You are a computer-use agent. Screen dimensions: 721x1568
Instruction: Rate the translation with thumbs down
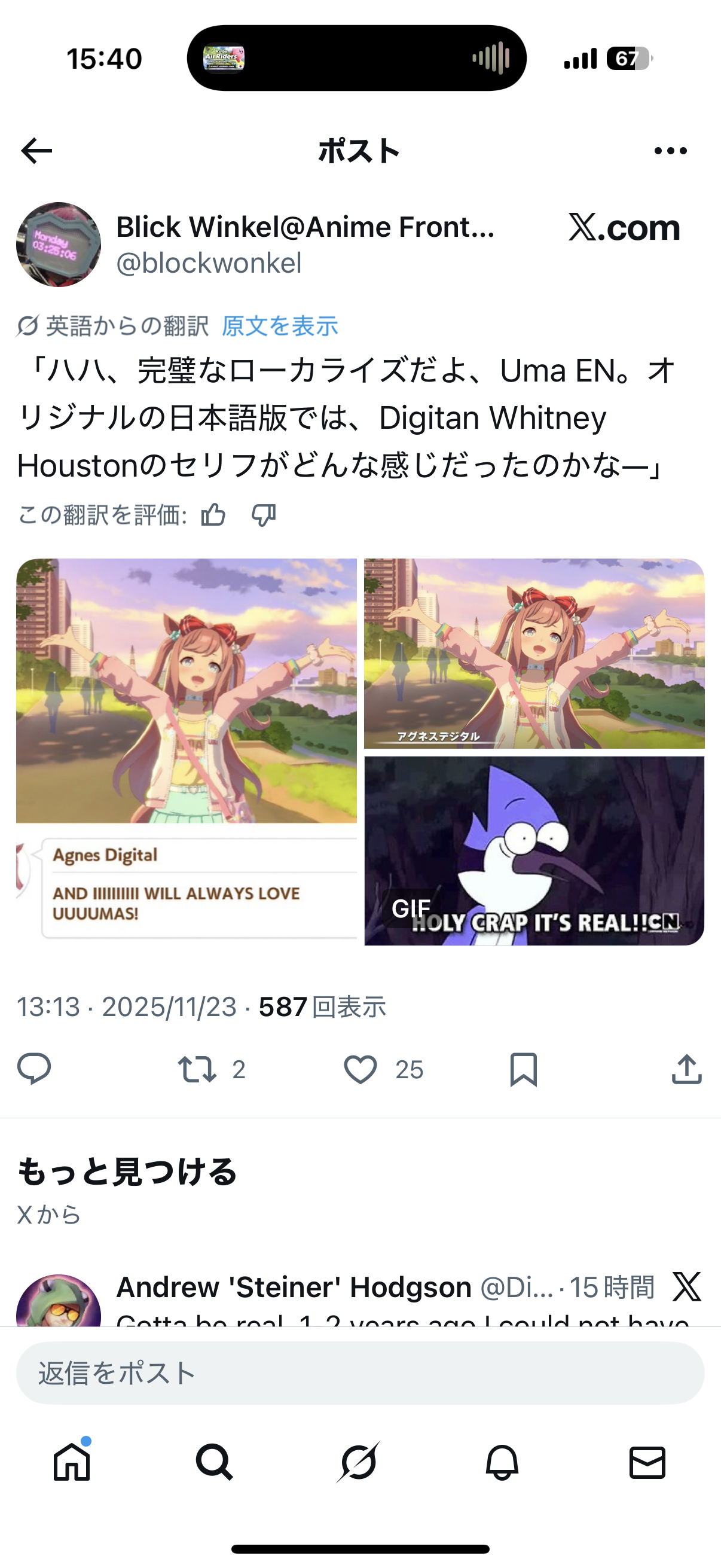264,515
